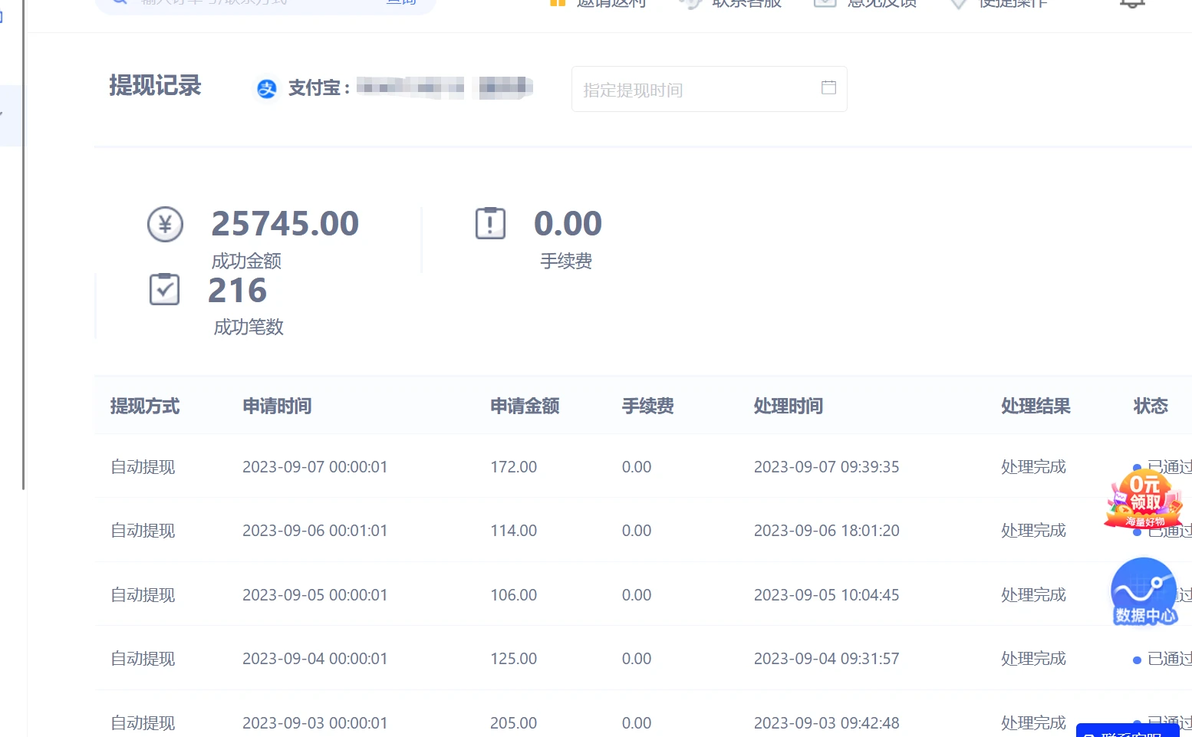
Task: Click the 状态 column header
Action: coord(1150,406)
